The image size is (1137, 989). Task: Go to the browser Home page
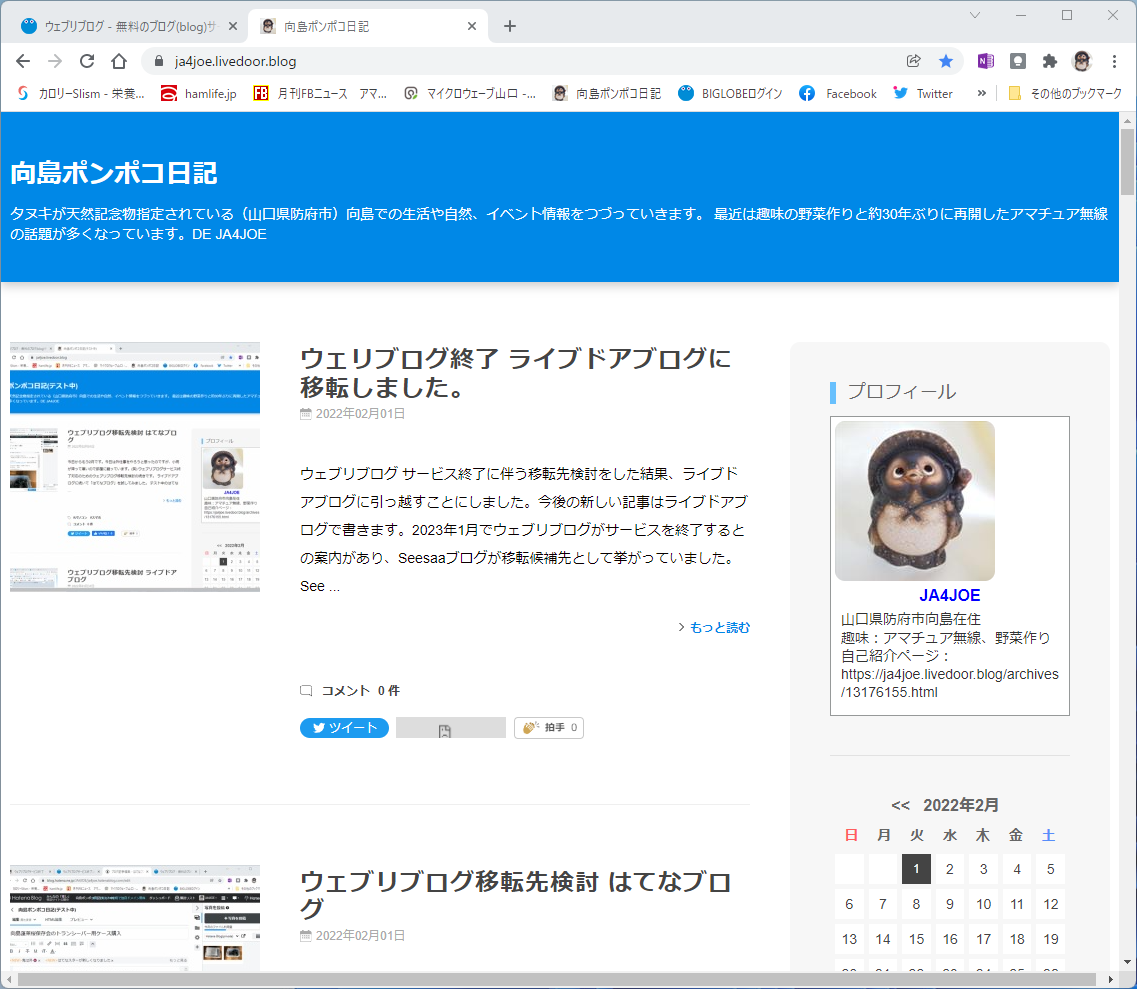[x=119, y=62]
